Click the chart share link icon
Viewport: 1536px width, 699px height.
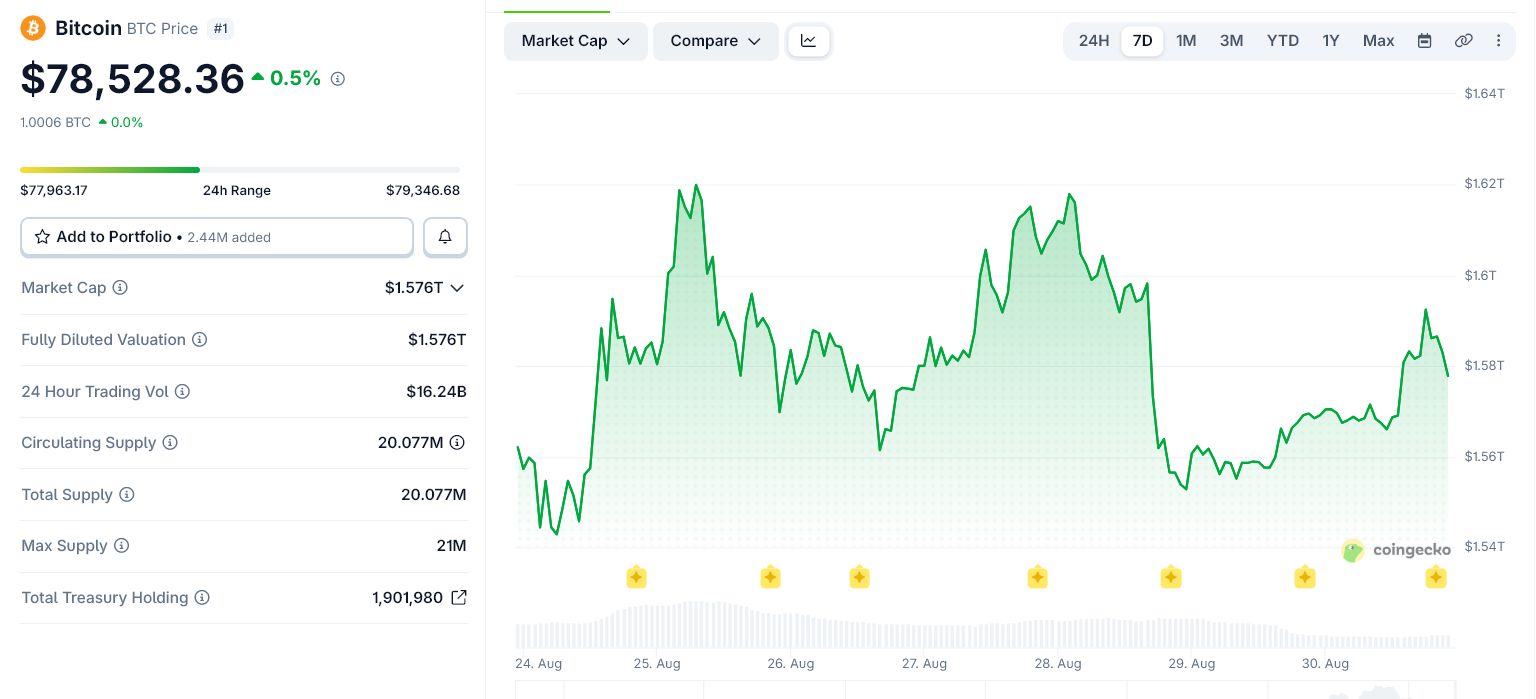(1463, 41)
